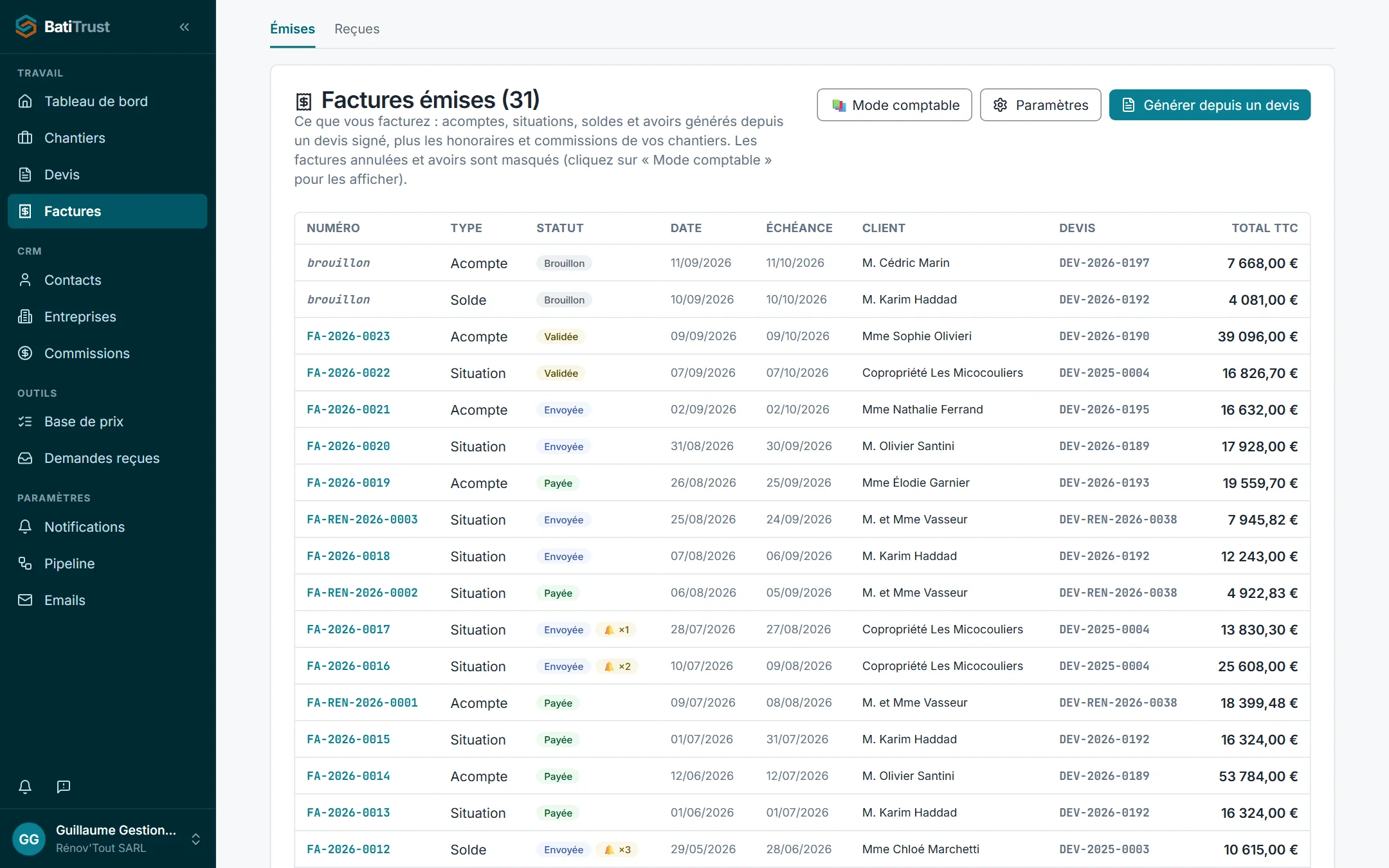Click the STATUT column header
The image size is (1389, 868).
tap(560, 228)
